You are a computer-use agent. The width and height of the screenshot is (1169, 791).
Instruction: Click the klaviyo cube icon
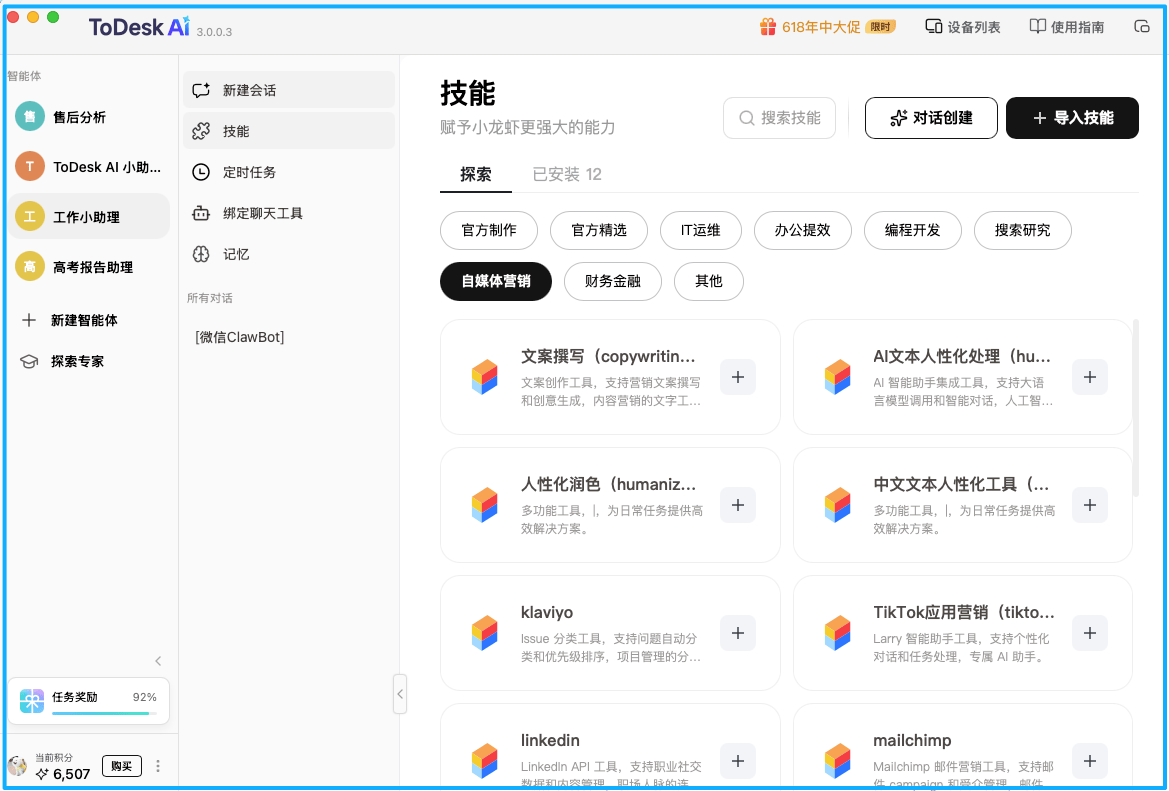[x=485, y=633]
